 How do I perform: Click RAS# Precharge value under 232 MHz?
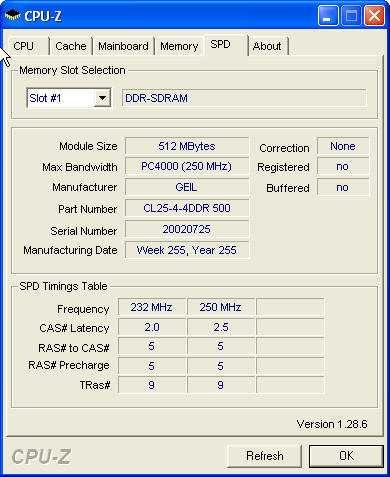pyautogui.click(x=152, y=366)
